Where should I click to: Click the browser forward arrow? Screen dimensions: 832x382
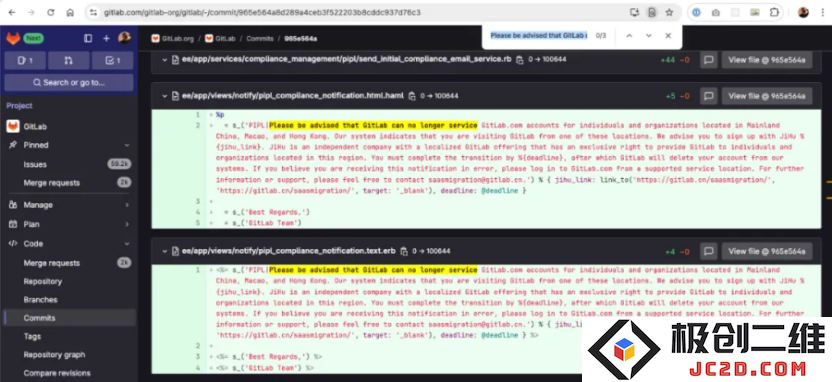pos(31,12)
